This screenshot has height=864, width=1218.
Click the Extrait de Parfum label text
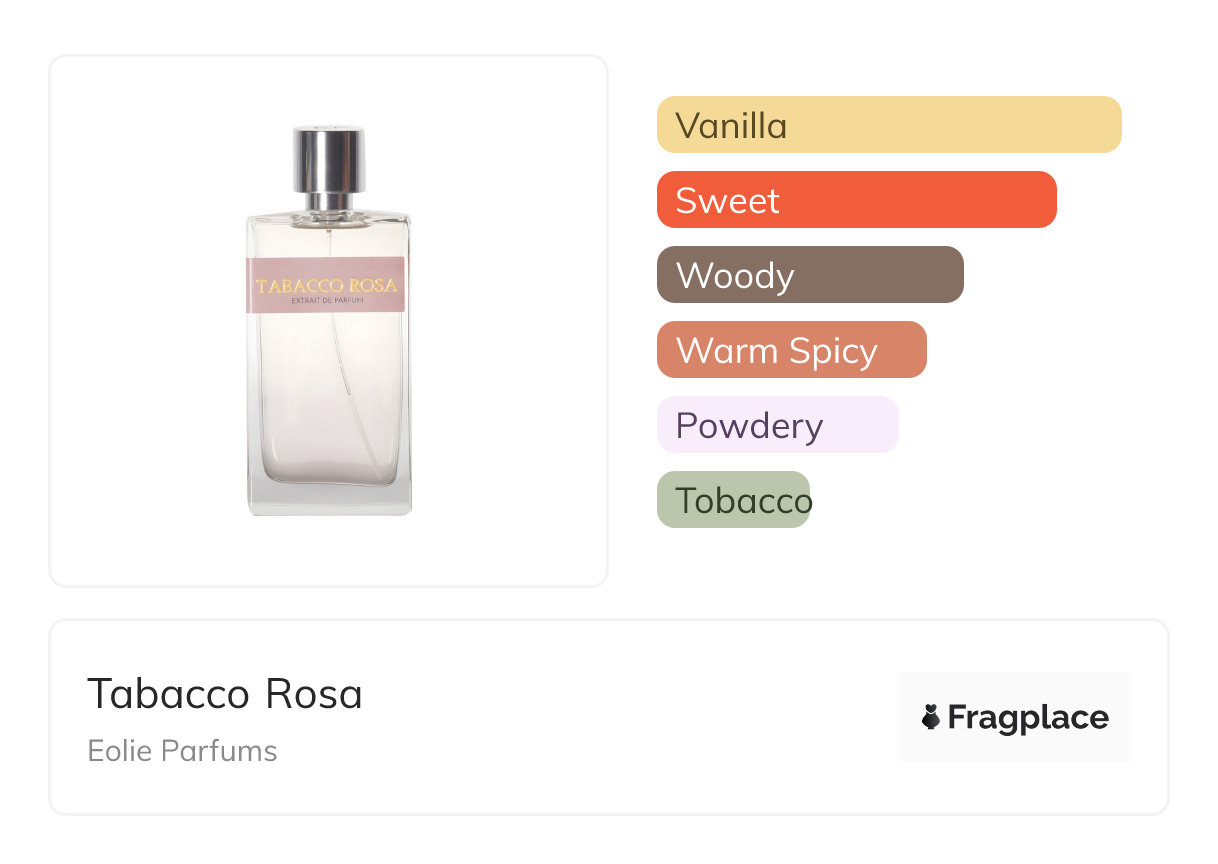(x=326, y=301)
